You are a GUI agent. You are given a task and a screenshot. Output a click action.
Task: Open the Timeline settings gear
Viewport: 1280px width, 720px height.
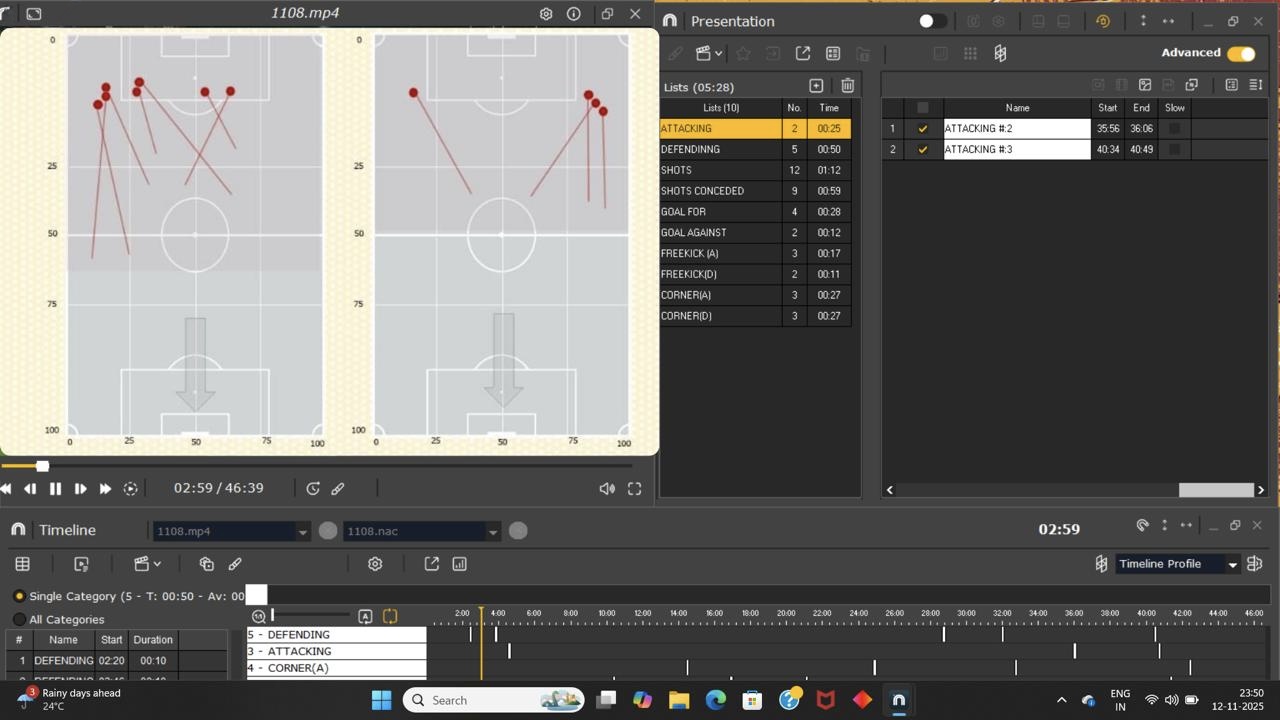375,564
